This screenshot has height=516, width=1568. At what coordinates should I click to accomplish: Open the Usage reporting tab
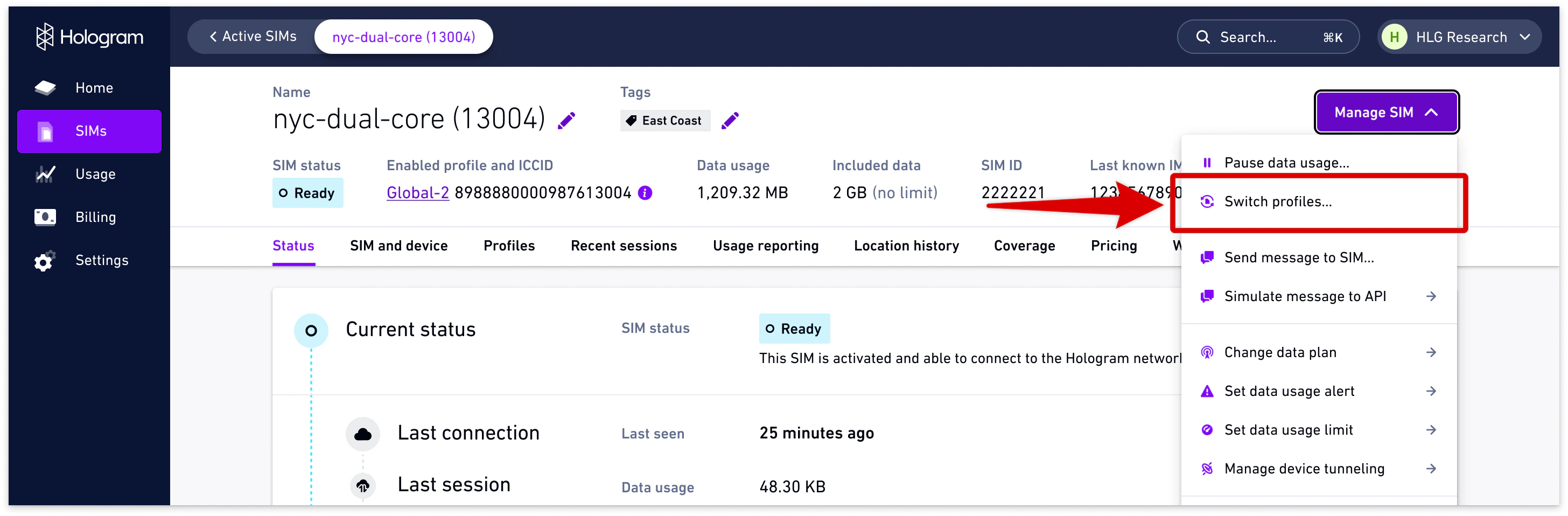(x=765, y=246)
